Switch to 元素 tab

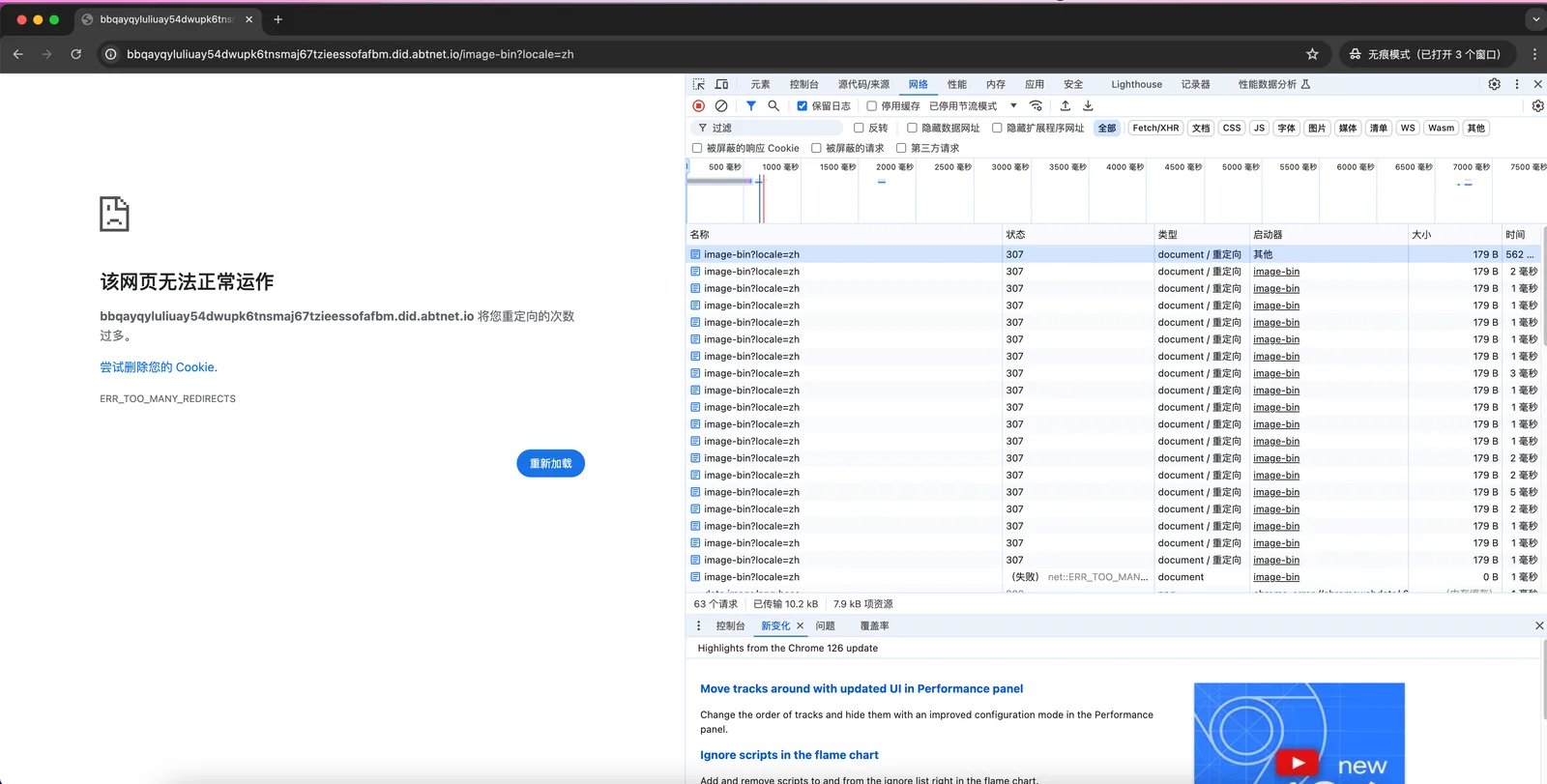(x=761, y=84)
